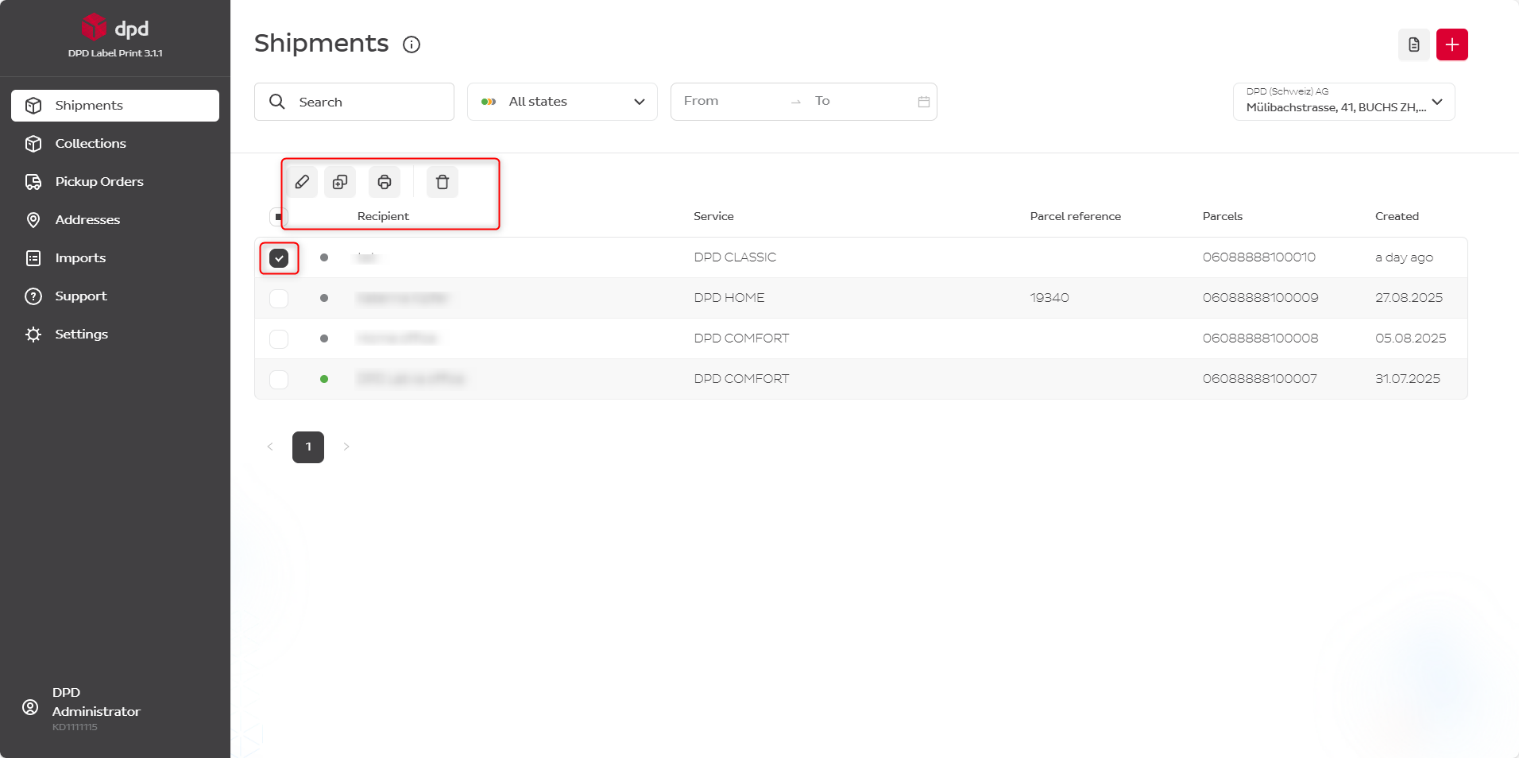1519x758 pixels.
Task: Click the green status dot in the last row
Action: tap(324, 379)
